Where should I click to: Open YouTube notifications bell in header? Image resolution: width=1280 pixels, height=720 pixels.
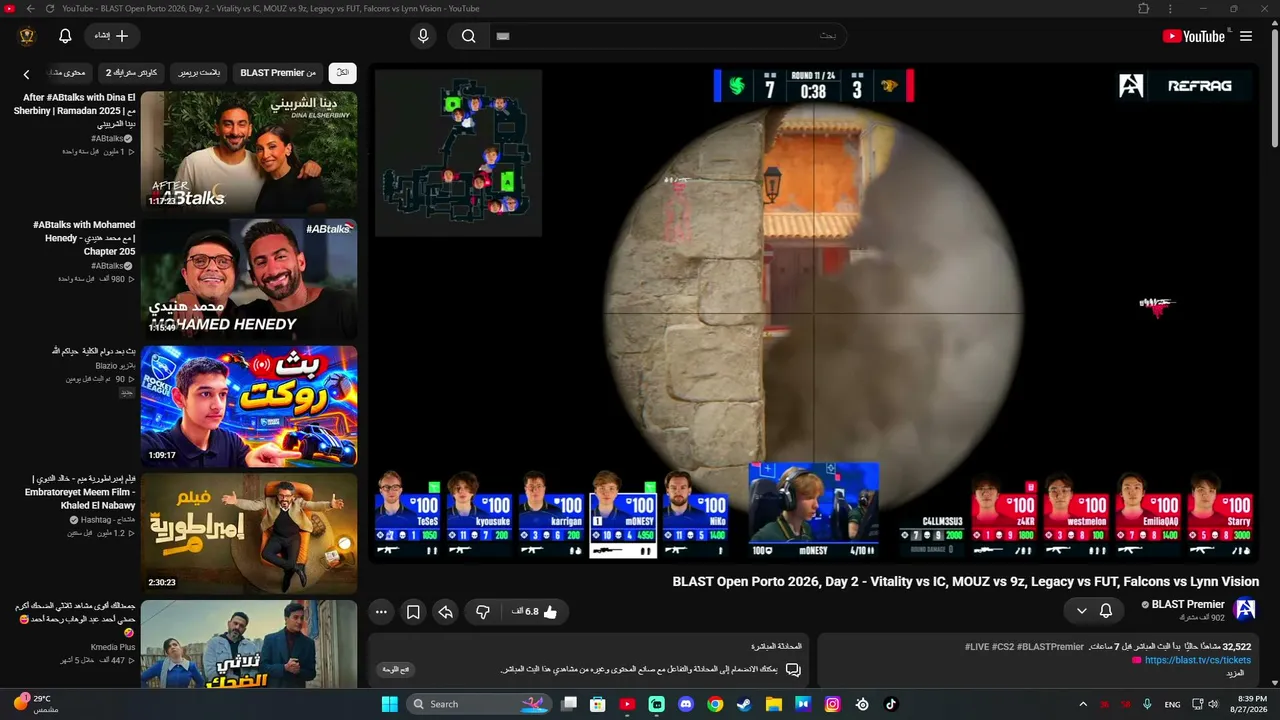coord(65,36)
